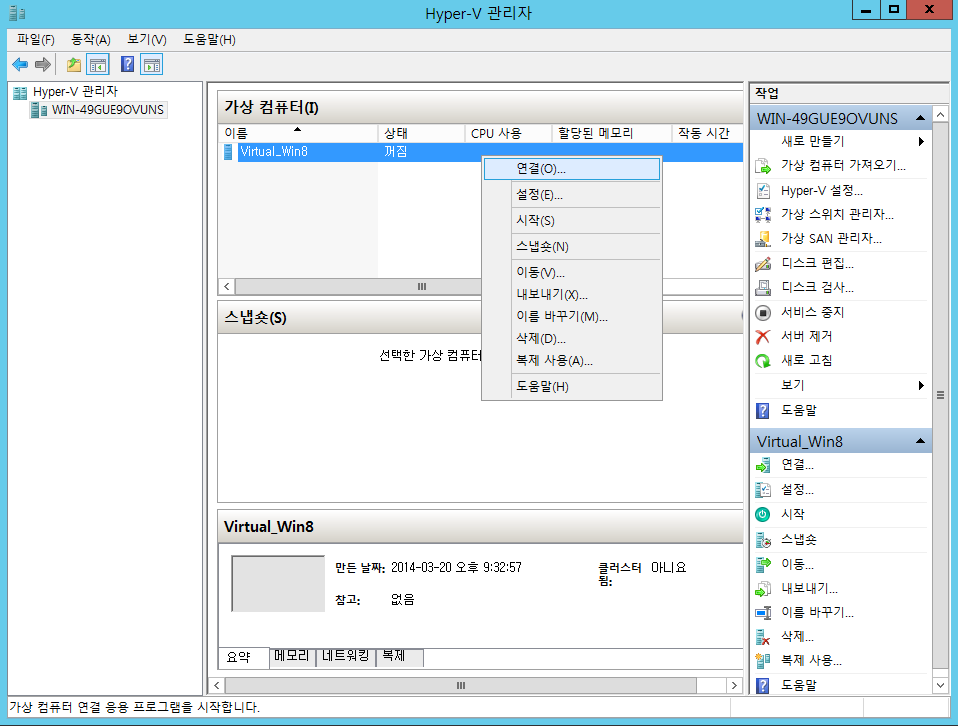This screenshot has width=958, height=726.
Task: Click the blue Help toolbar icon
Action: click(x=127, y=64)
